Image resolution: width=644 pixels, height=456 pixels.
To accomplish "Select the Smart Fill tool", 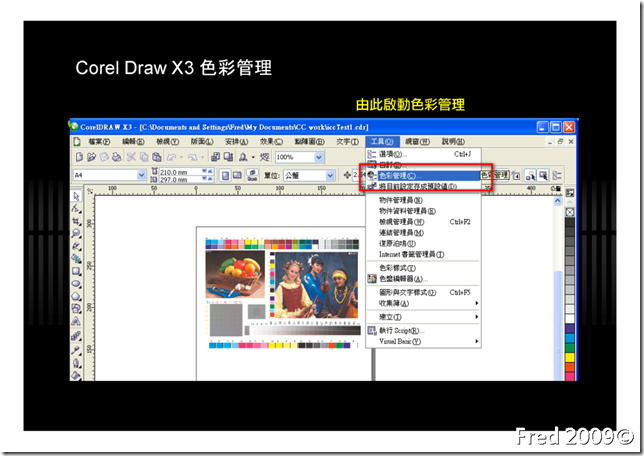I will tap(76, 258).
